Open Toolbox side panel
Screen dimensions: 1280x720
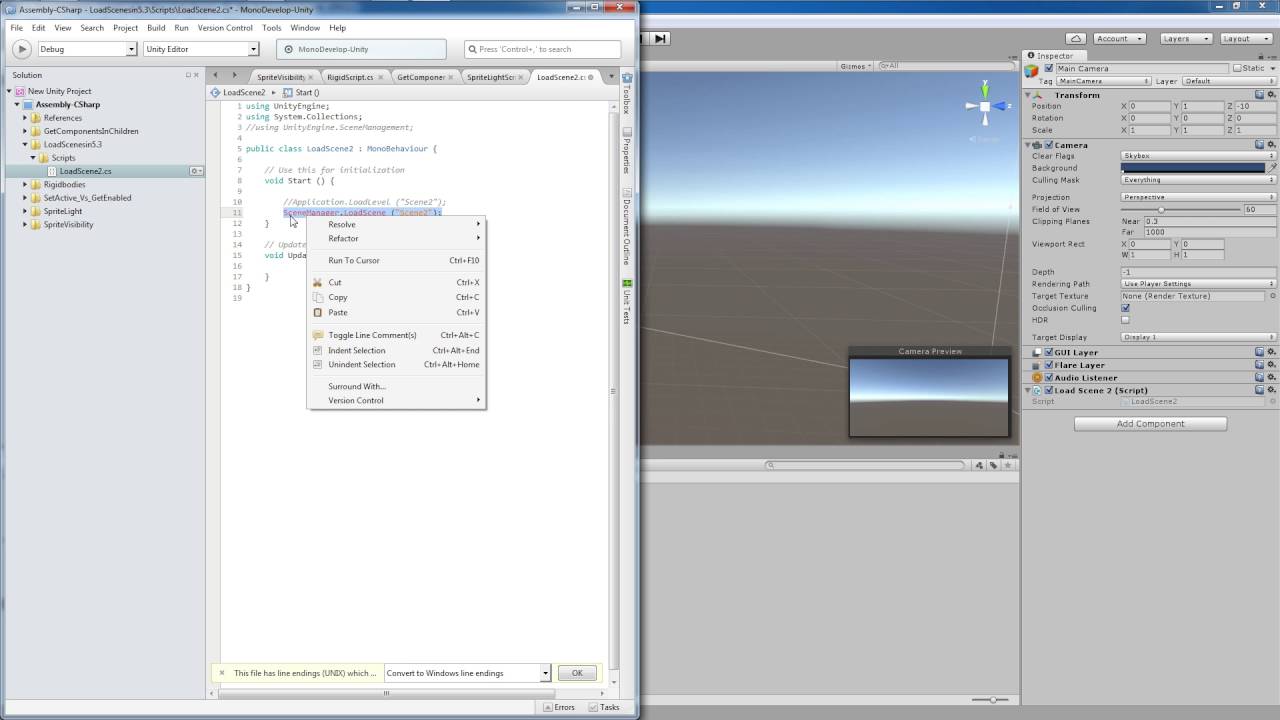(x=627, y=95)
